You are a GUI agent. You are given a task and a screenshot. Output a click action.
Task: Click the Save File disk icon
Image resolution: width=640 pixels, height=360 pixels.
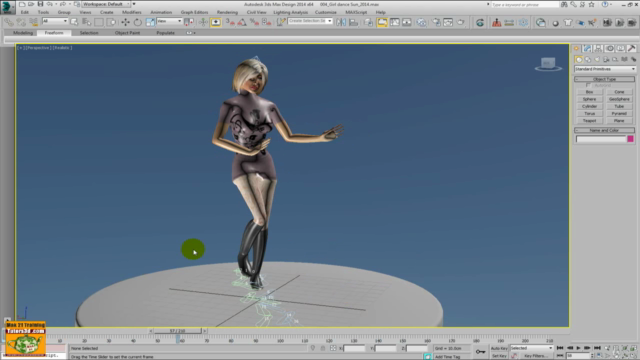[x=40, y=4]
